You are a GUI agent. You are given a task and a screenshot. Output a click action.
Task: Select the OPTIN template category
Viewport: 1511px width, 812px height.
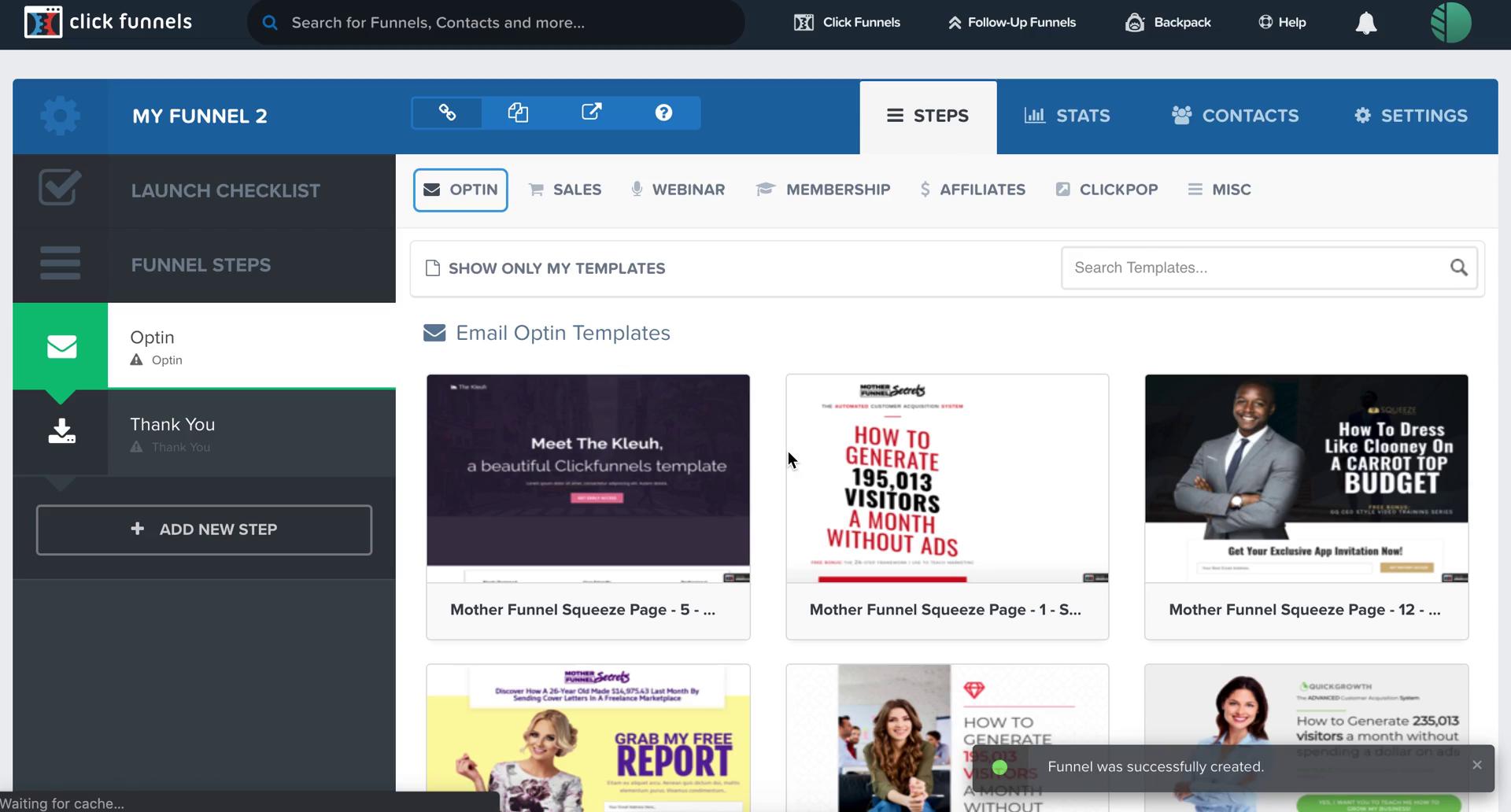[460, 190]
